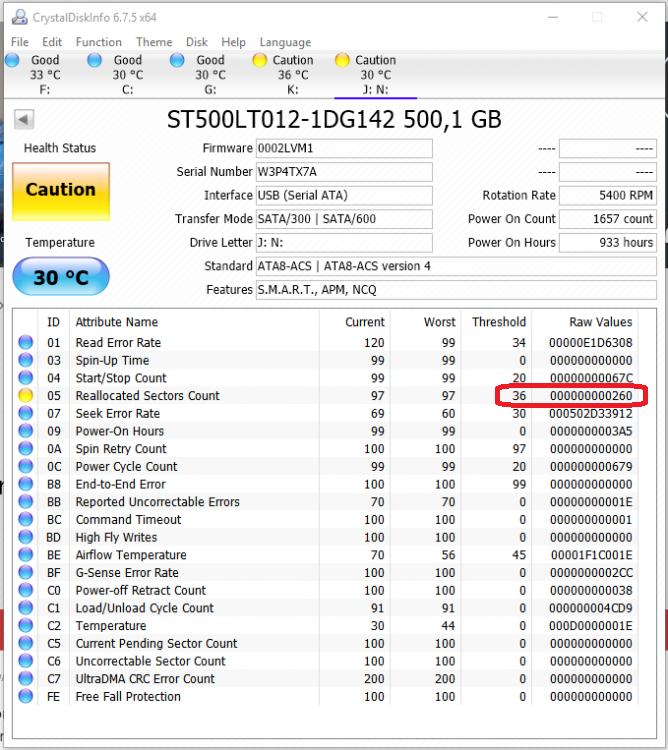Viewport: 668px width, 750px height.
Task: Click the raw value 00000000067C
Action: [x=591, y=378]
